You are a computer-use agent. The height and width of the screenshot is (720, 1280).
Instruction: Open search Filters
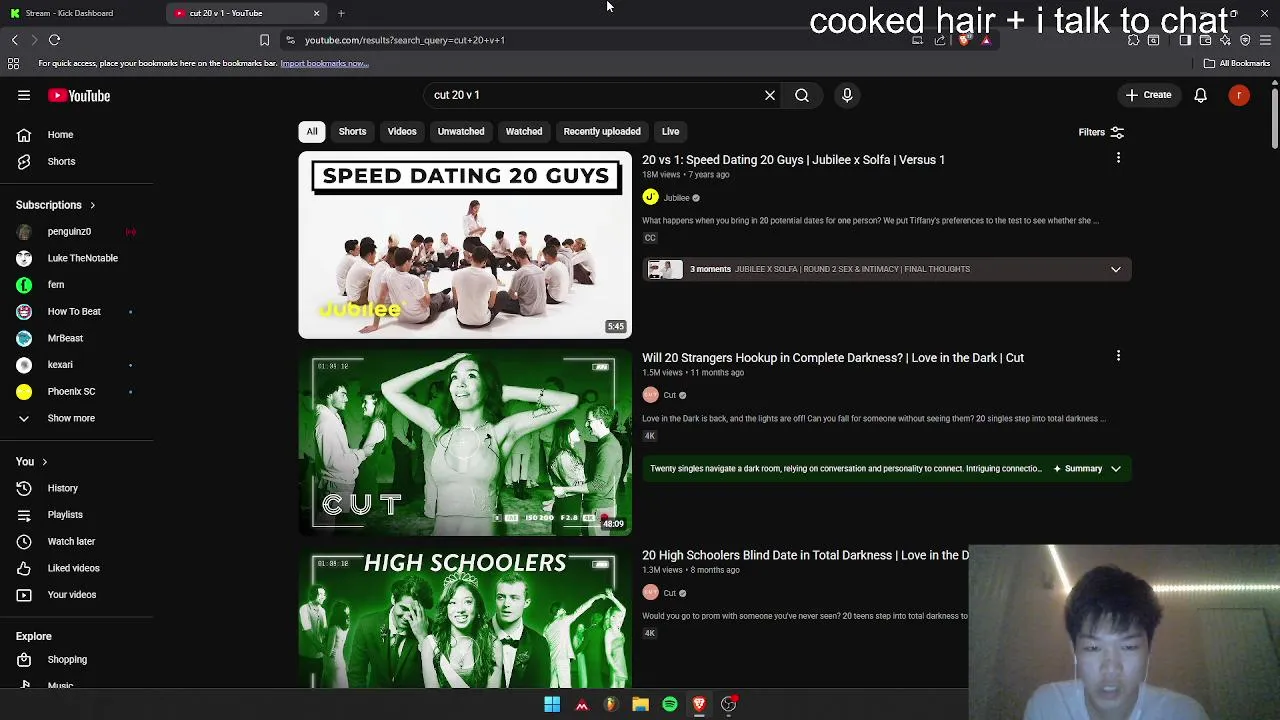point(1101,132)
